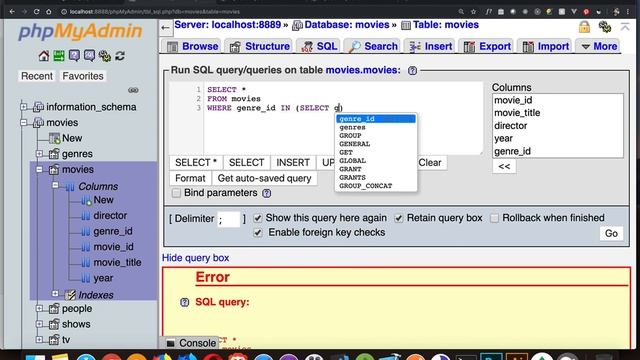Click Hide query box link

click(x=196, y=258)
